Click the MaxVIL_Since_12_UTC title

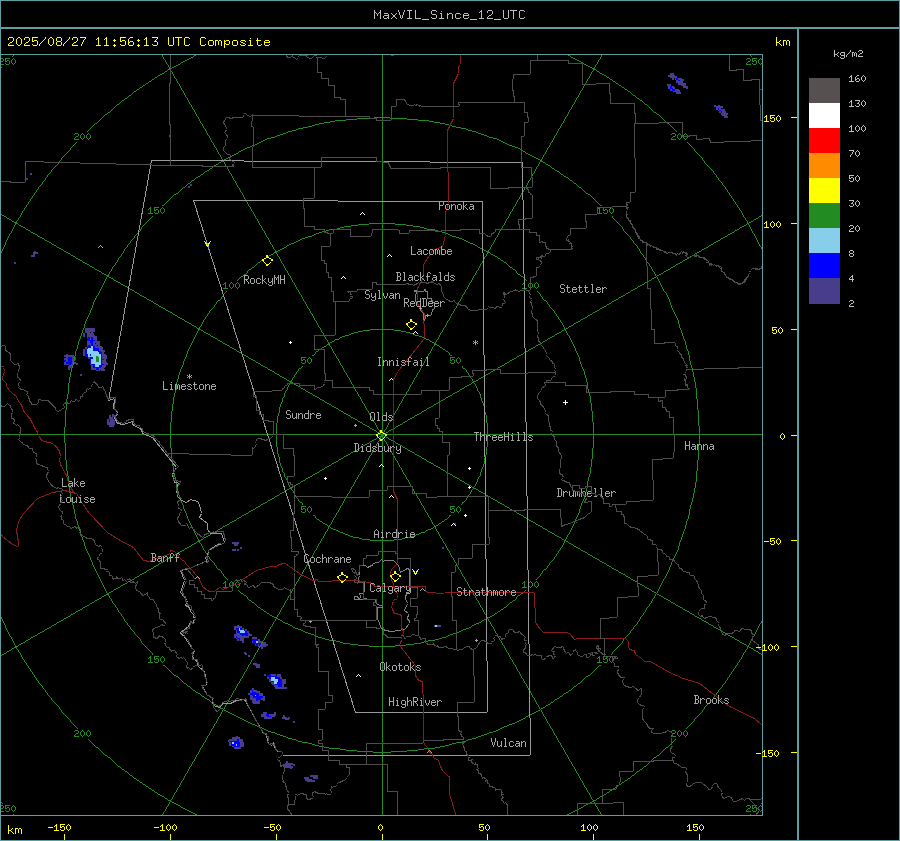pos(449,15)
